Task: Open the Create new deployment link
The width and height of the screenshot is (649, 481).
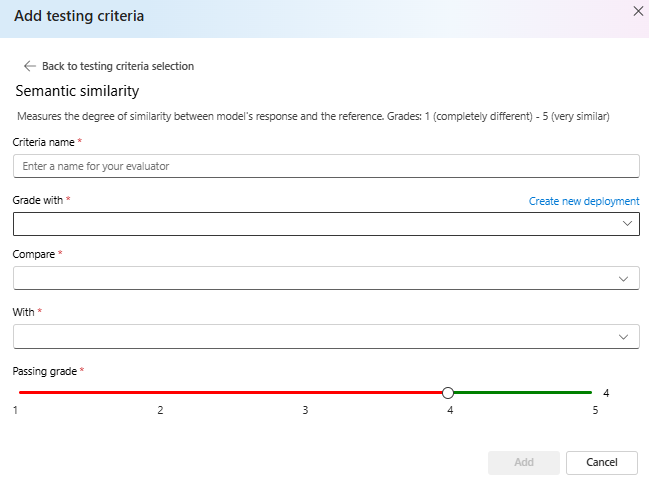Action: (583, 201)
